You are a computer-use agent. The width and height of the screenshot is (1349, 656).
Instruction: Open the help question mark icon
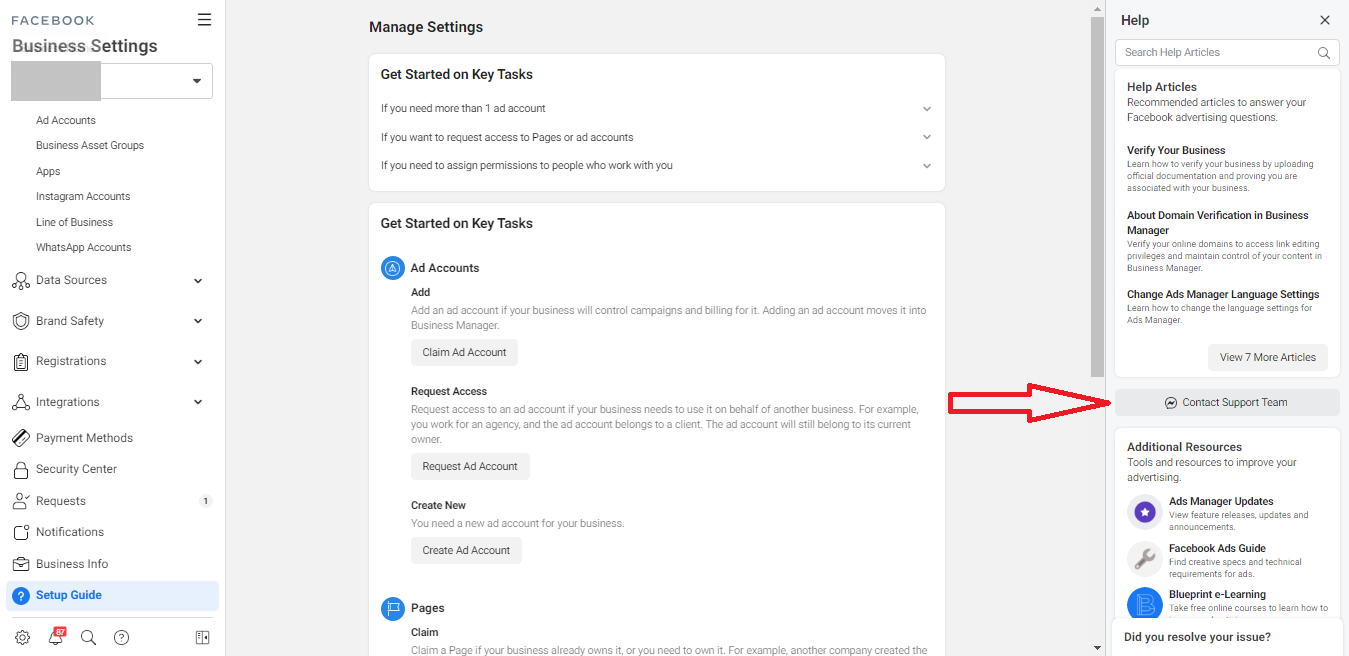pos(121,638)
